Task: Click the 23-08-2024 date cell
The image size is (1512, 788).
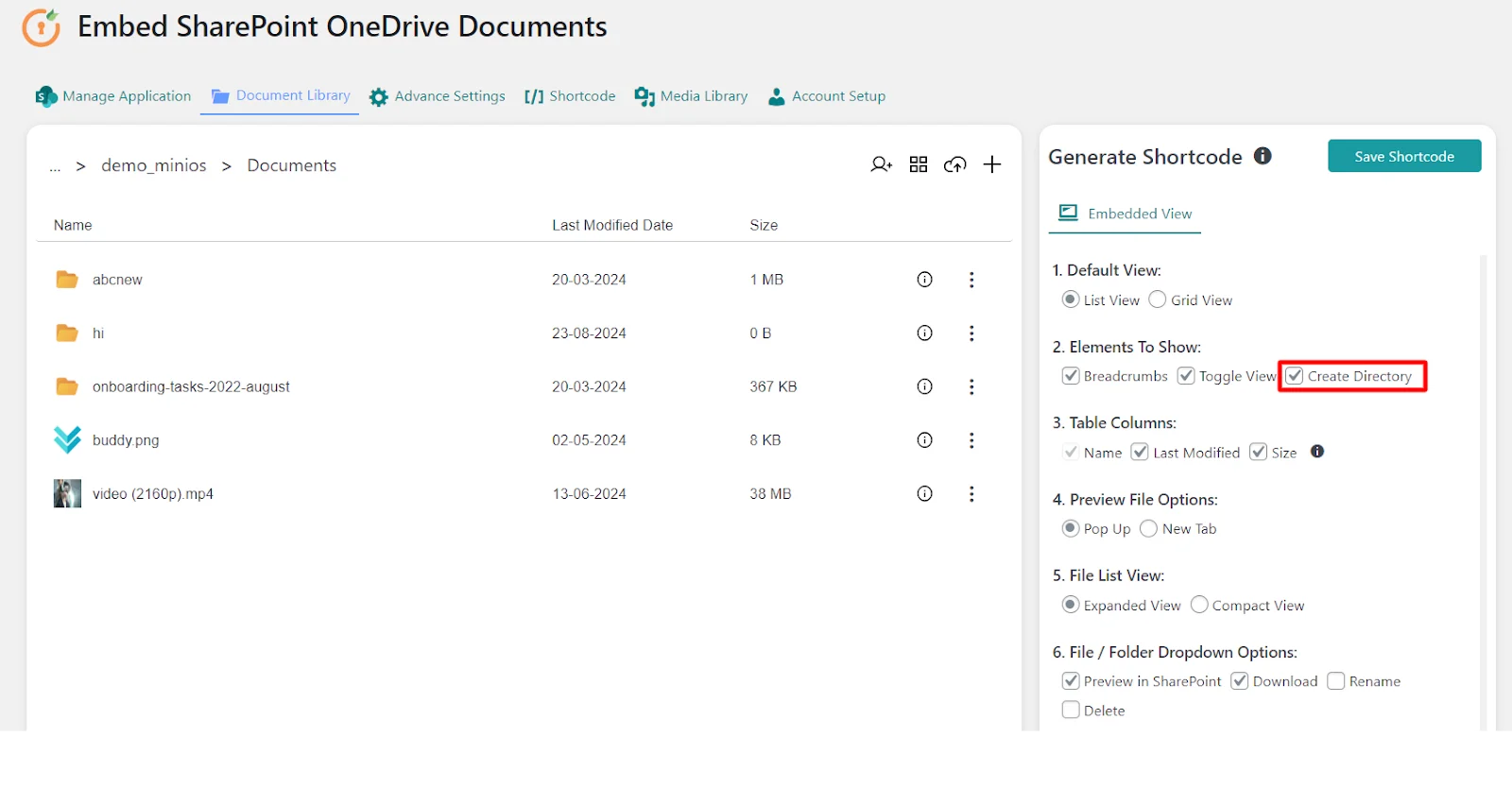Action: click(589, 333)
